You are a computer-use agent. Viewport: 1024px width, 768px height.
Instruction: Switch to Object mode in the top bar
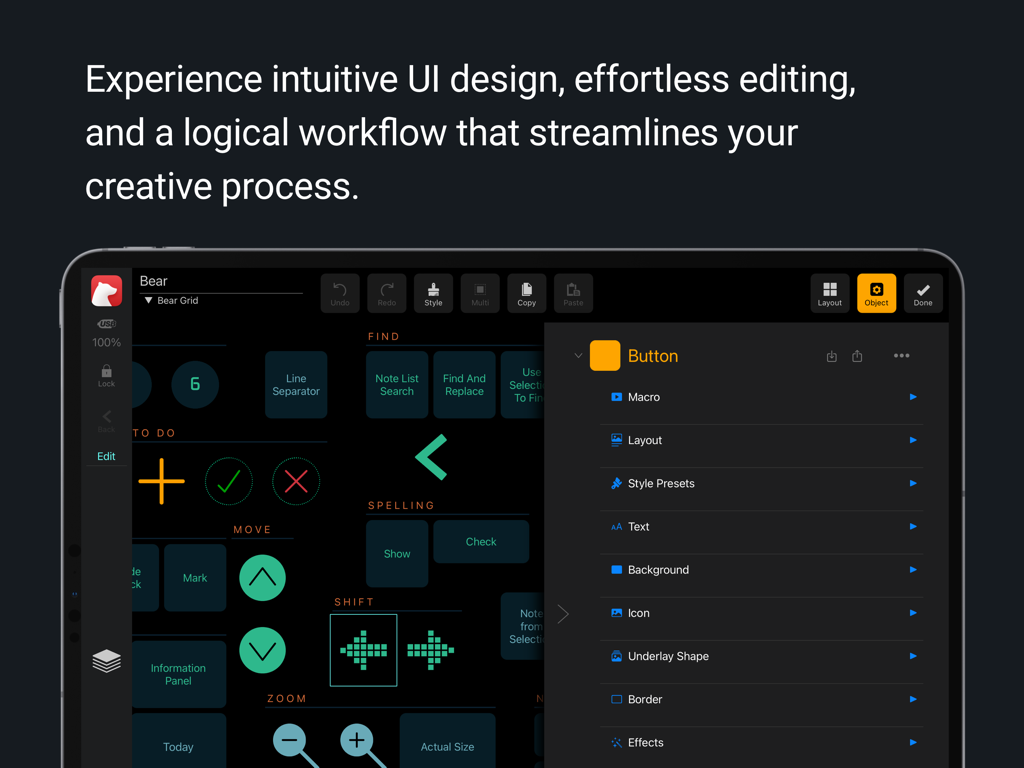(876, 293)
